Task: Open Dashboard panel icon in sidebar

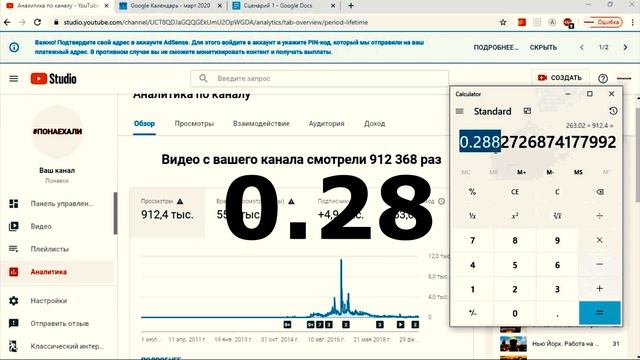Action: tap(13, 203)
